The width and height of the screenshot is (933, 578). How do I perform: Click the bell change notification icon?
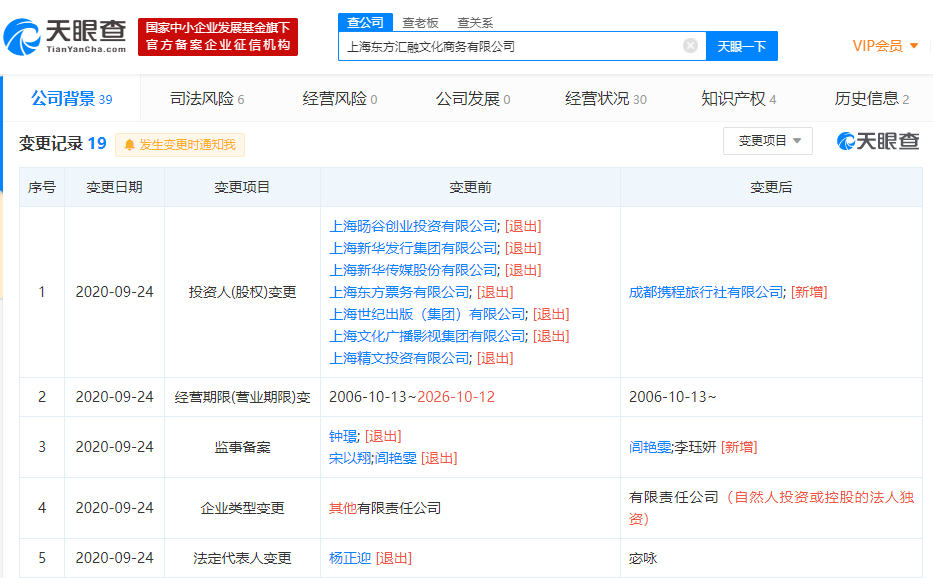pyautogui.click(x=129, y=145)
